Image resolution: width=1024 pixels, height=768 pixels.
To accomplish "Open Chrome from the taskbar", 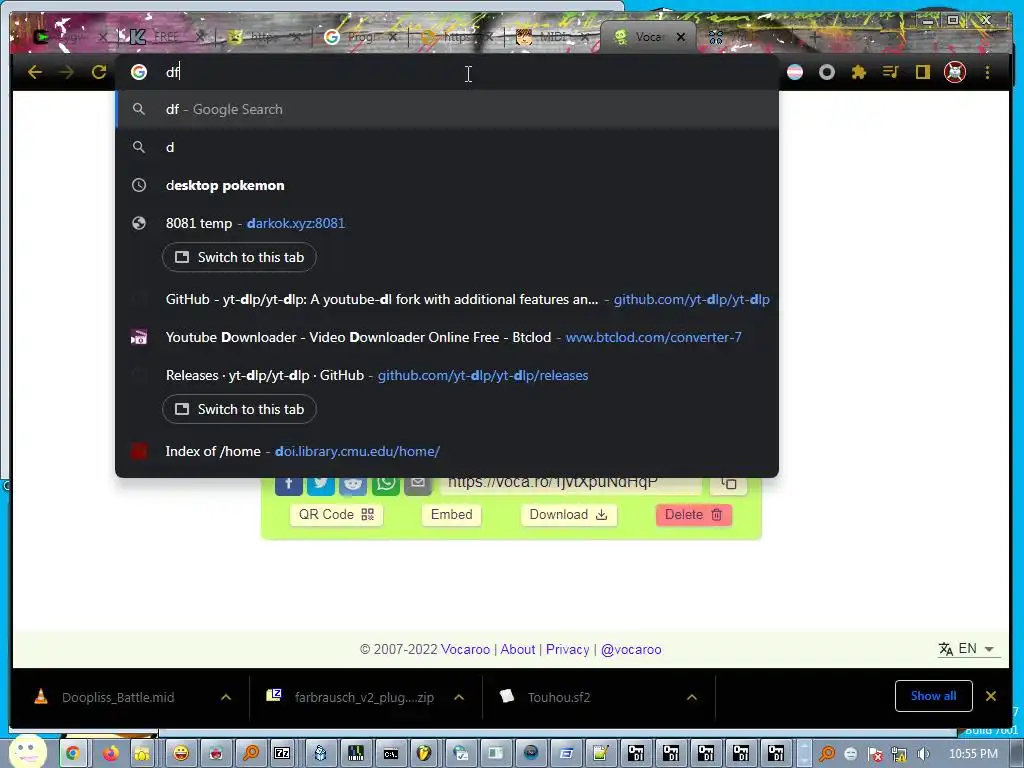I will pyautogui.click(x=72, y=754).
